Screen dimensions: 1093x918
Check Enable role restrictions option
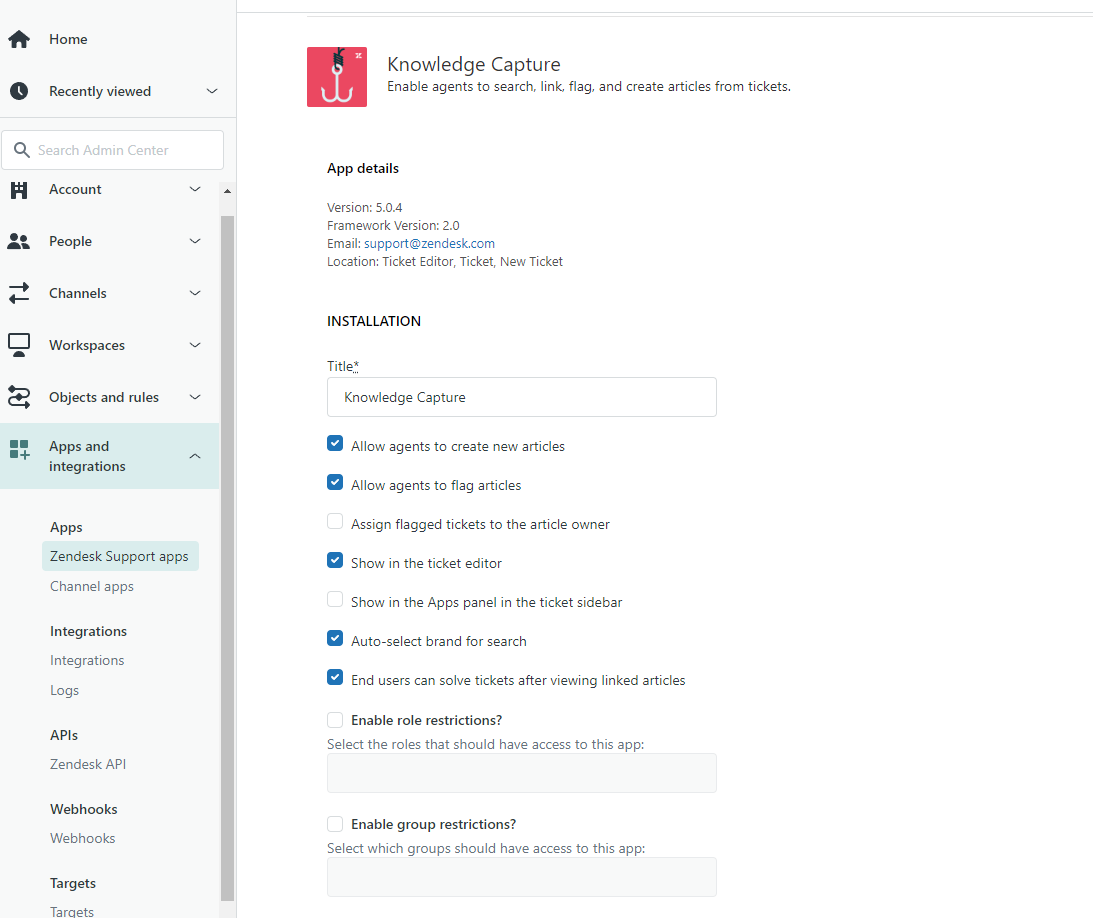pyautogui.click(x=335, y=719)
